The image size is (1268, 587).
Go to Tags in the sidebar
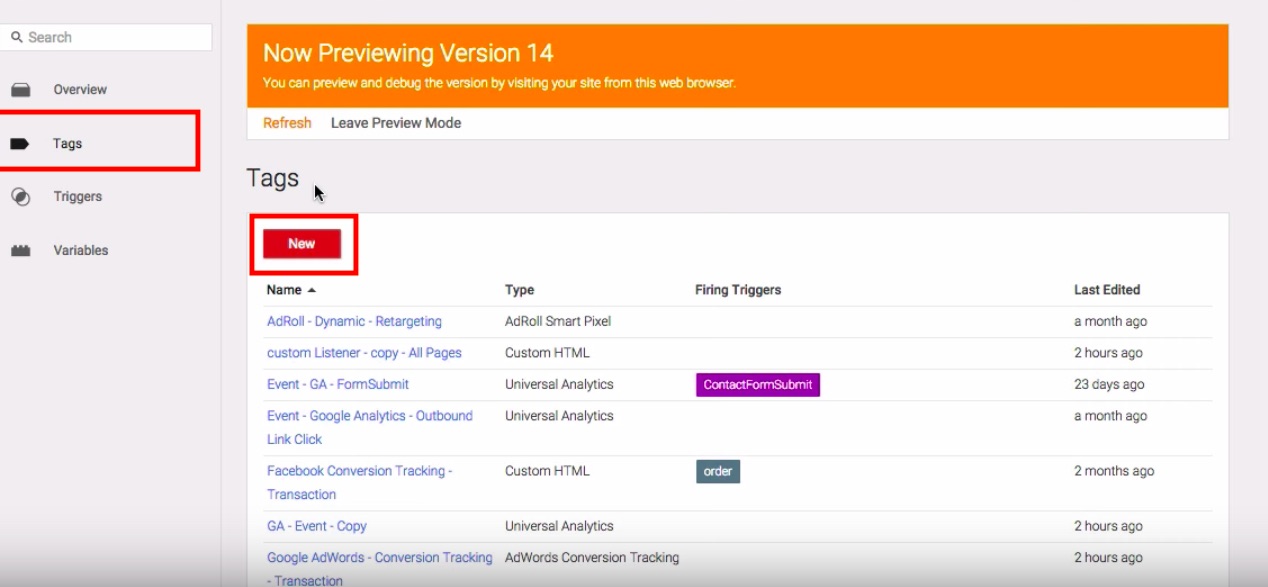[67, 144]
